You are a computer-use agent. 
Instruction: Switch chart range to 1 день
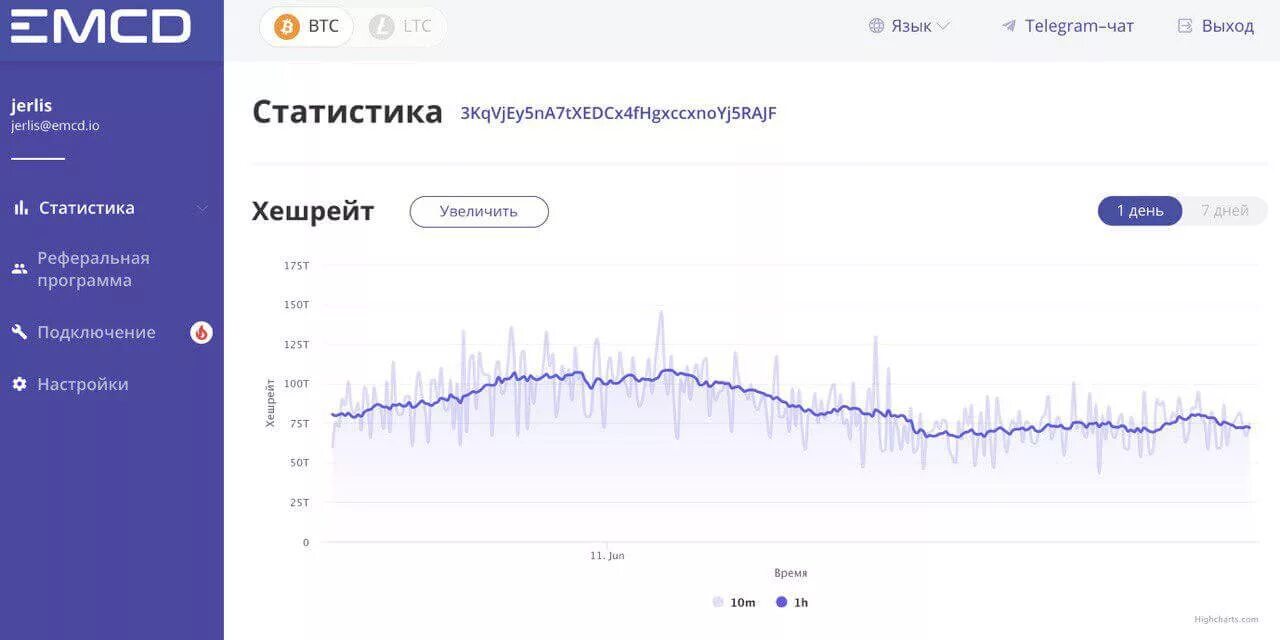[1140, 211]
